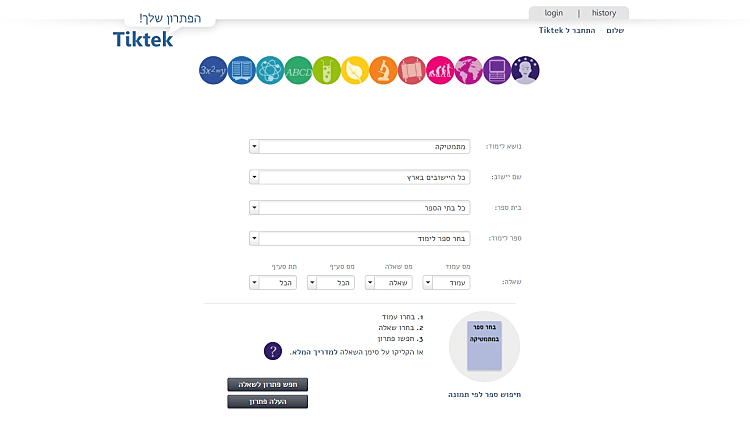Select the test tube chemistry icon

[x=327, y=70]
